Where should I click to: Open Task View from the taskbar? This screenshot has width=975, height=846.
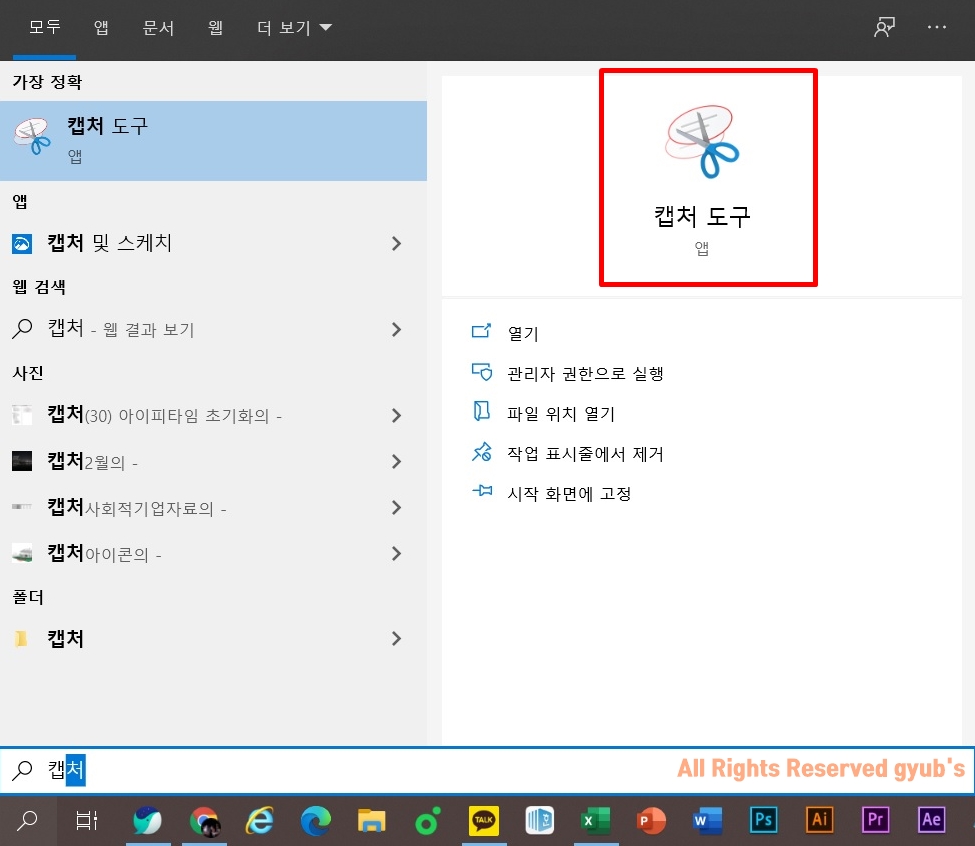point(86,821)
